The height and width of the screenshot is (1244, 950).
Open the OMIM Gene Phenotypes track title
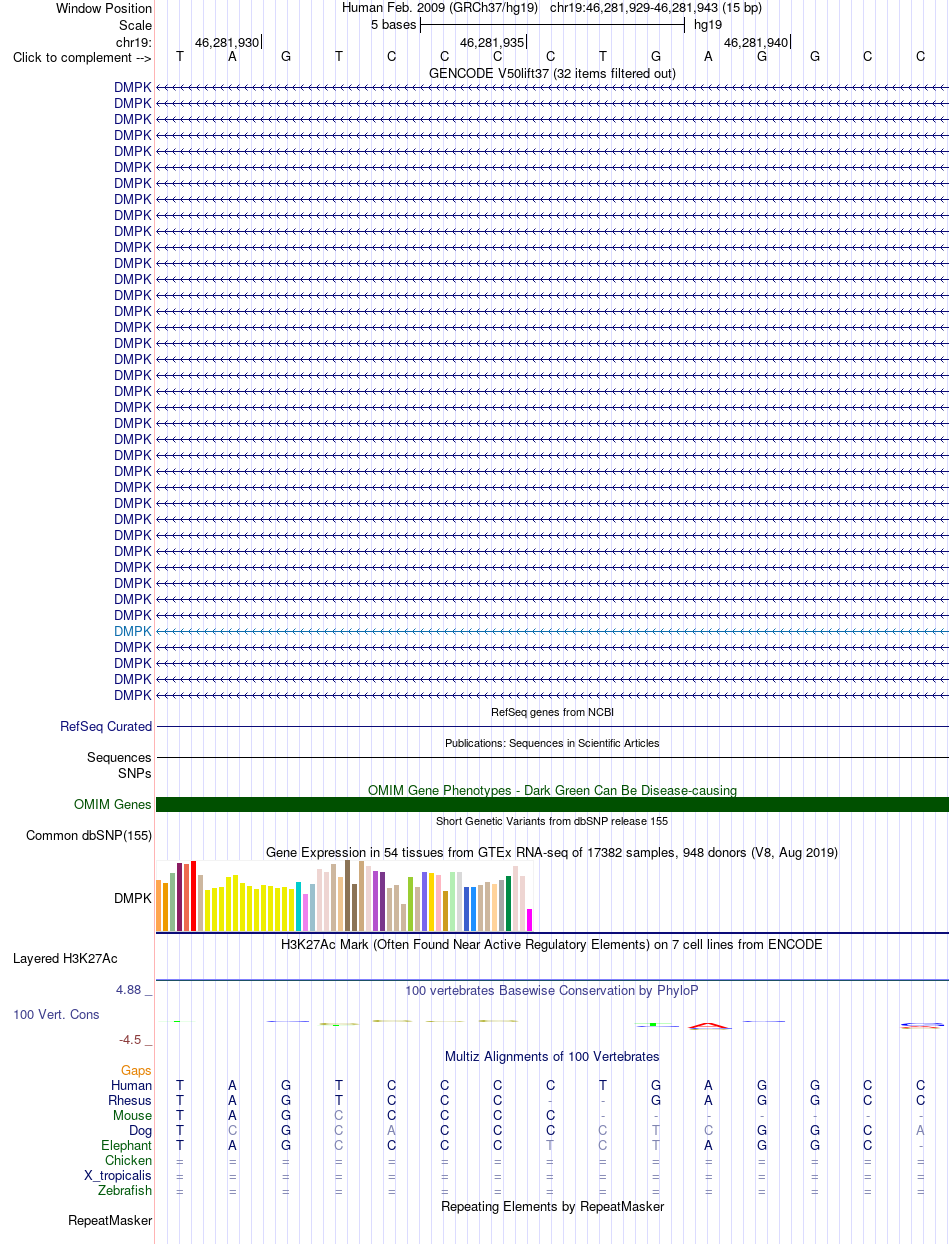coord(552,790)
